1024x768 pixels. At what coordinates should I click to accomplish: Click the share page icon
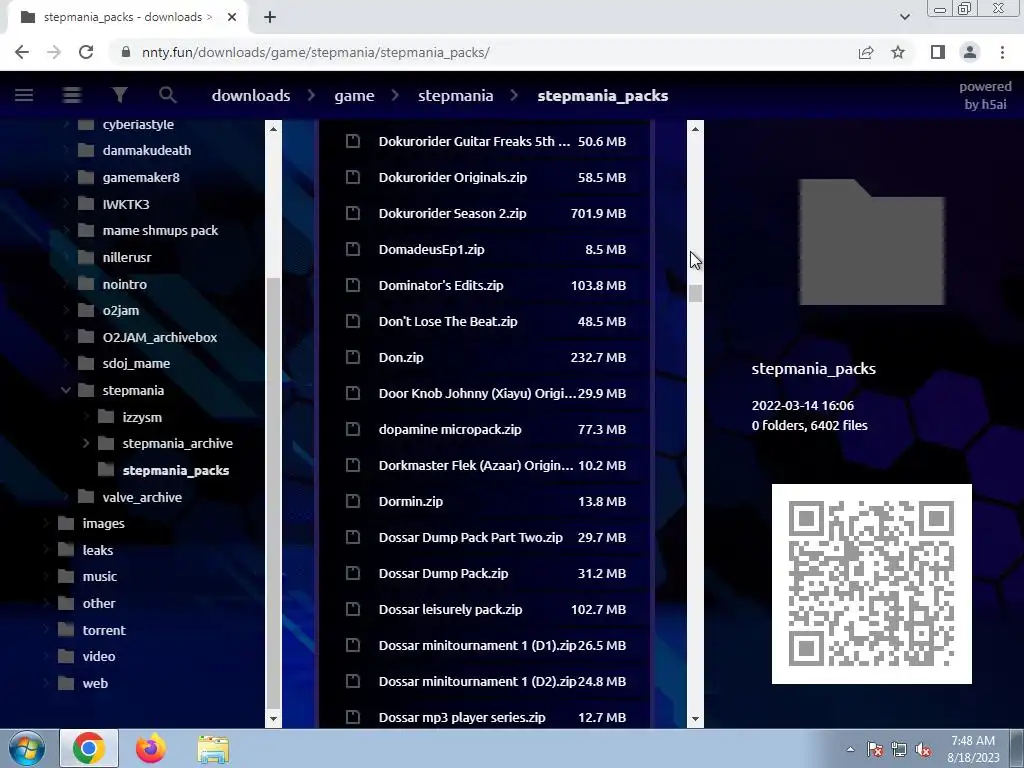(x=866, y=52)
